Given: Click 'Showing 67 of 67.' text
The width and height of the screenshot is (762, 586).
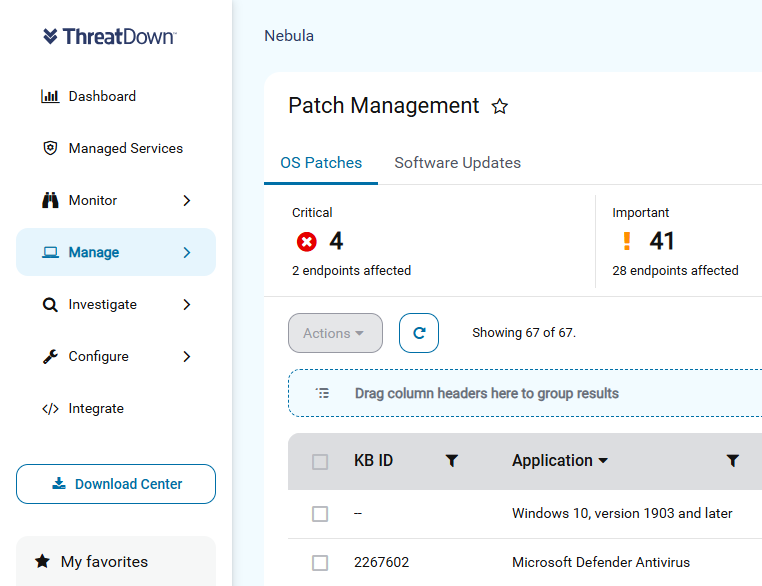Looking at the screenshot, I should pos(524,333).
